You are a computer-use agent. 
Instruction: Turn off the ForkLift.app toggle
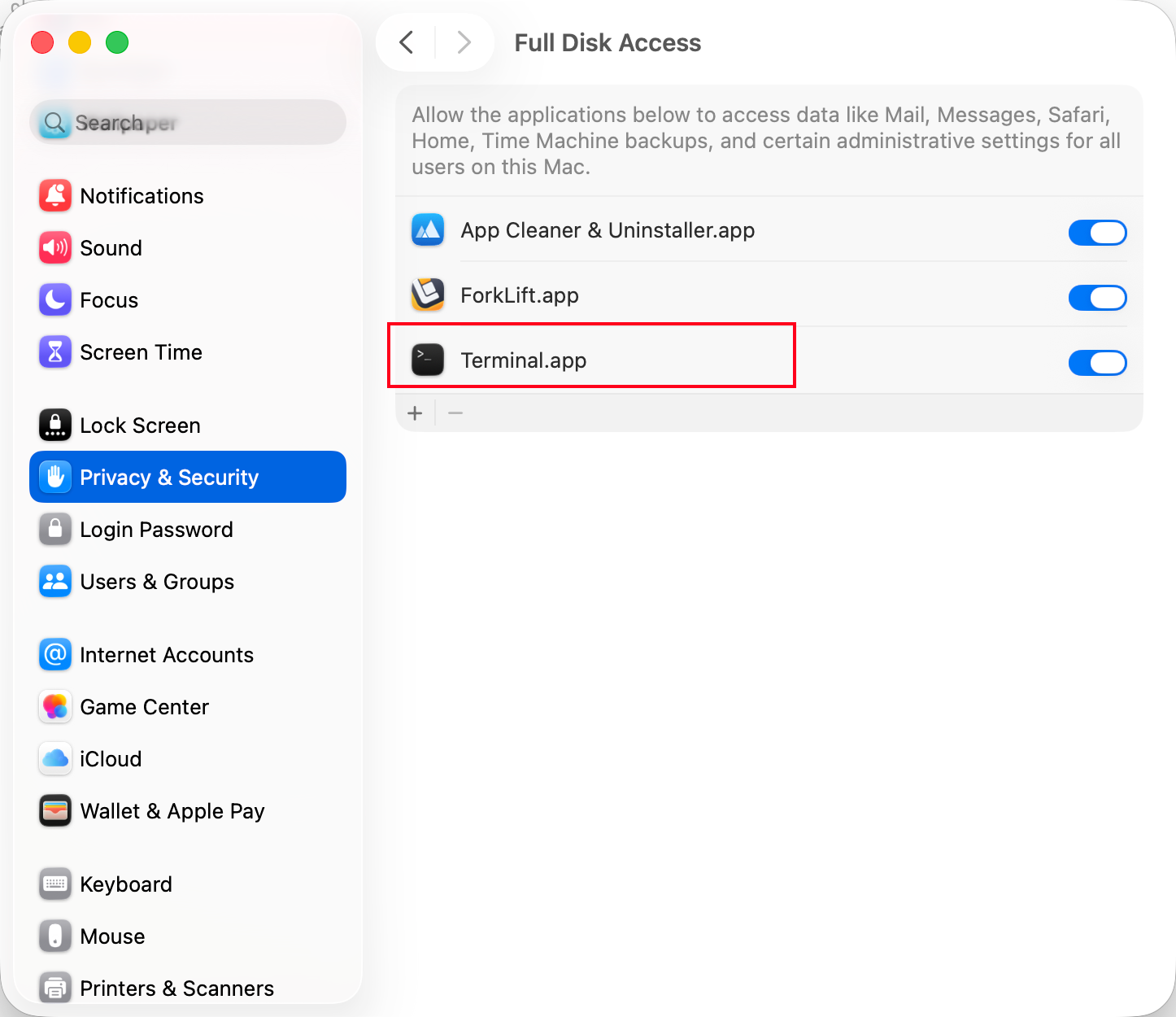[x=1097, y=298]
